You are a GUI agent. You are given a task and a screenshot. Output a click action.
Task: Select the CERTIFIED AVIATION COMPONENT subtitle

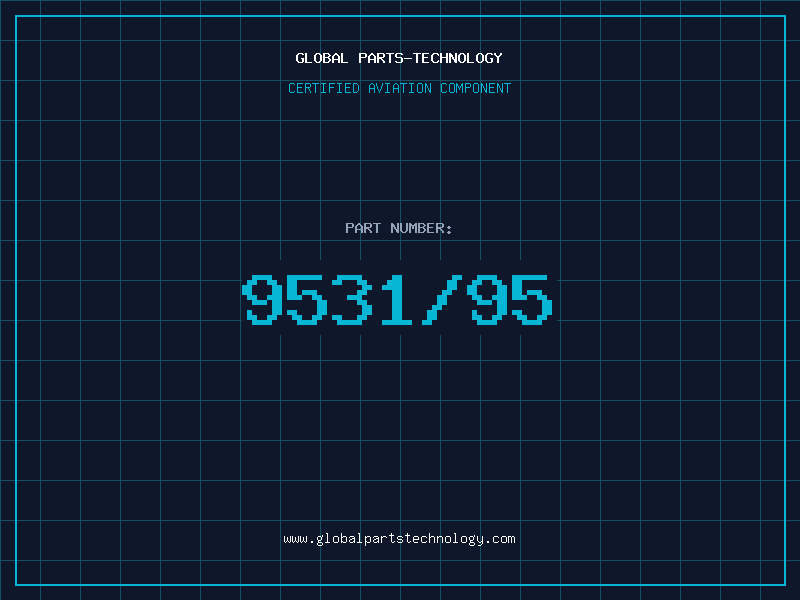[399, 88]
